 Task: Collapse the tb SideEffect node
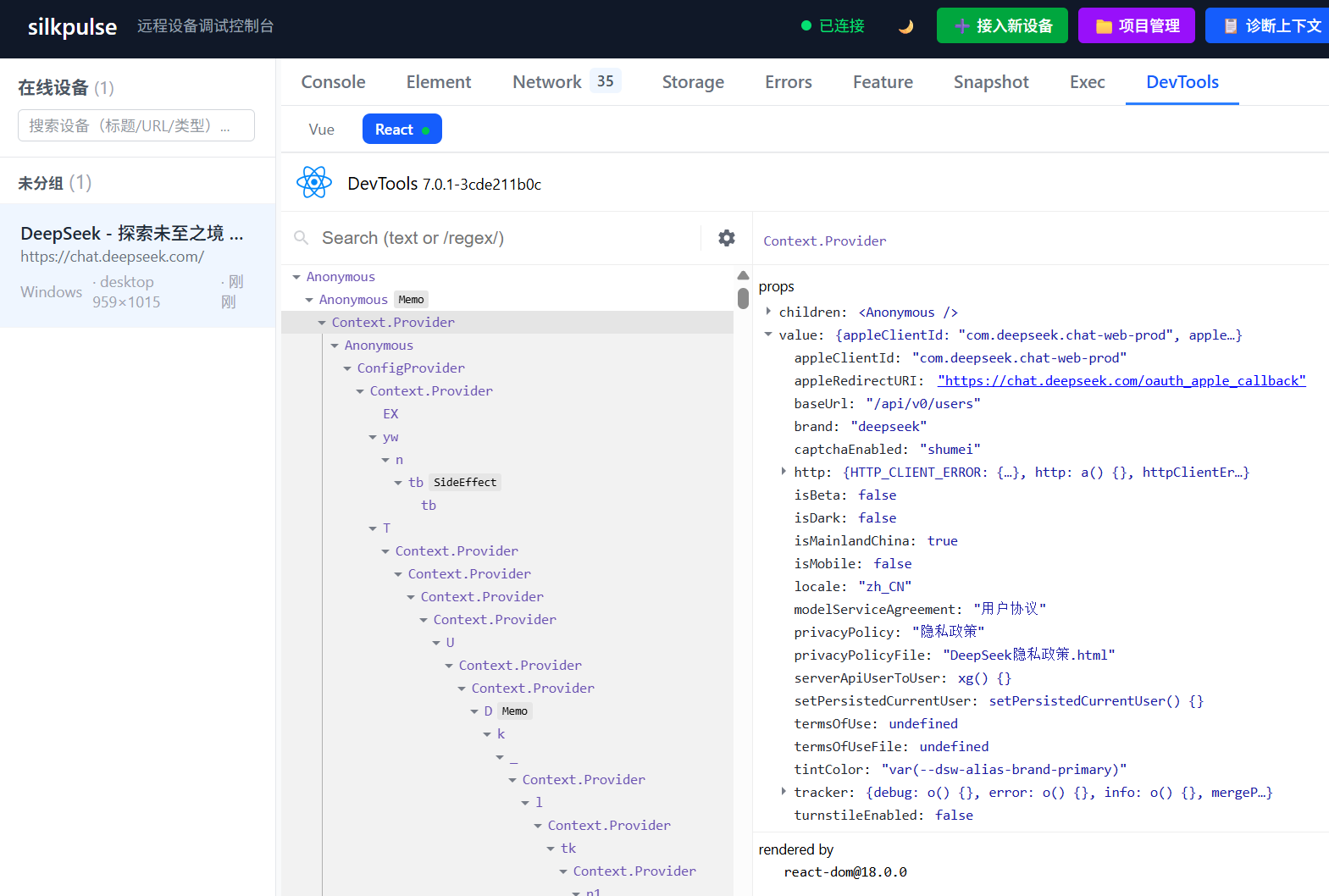[x=398, y=483]
